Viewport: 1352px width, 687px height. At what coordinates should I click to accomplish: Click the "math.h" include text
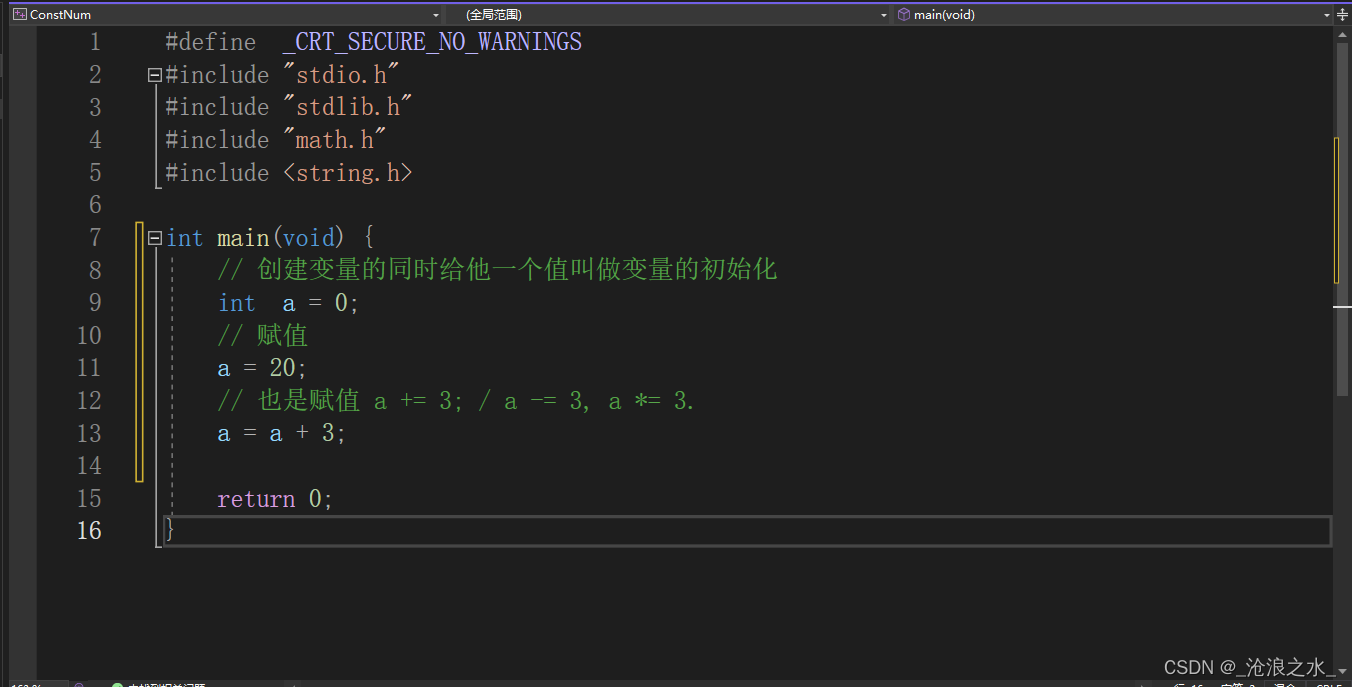click(x=335, y=140)
